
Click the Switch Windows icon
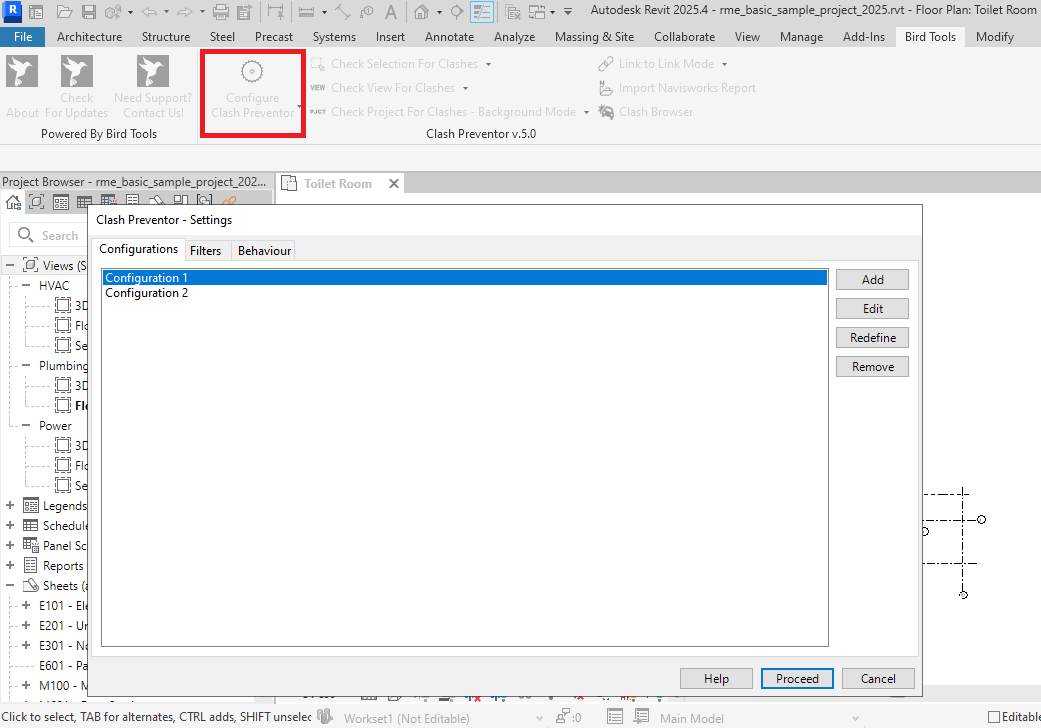click(536, 11)
